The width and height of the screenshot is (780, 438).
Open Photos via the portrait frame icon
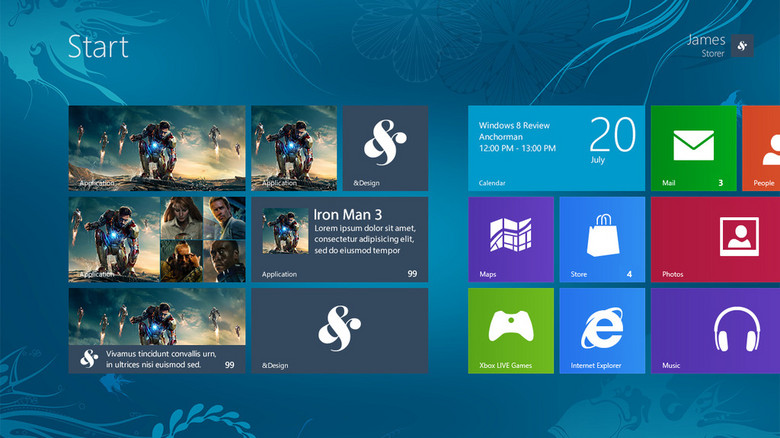[739, 236]
